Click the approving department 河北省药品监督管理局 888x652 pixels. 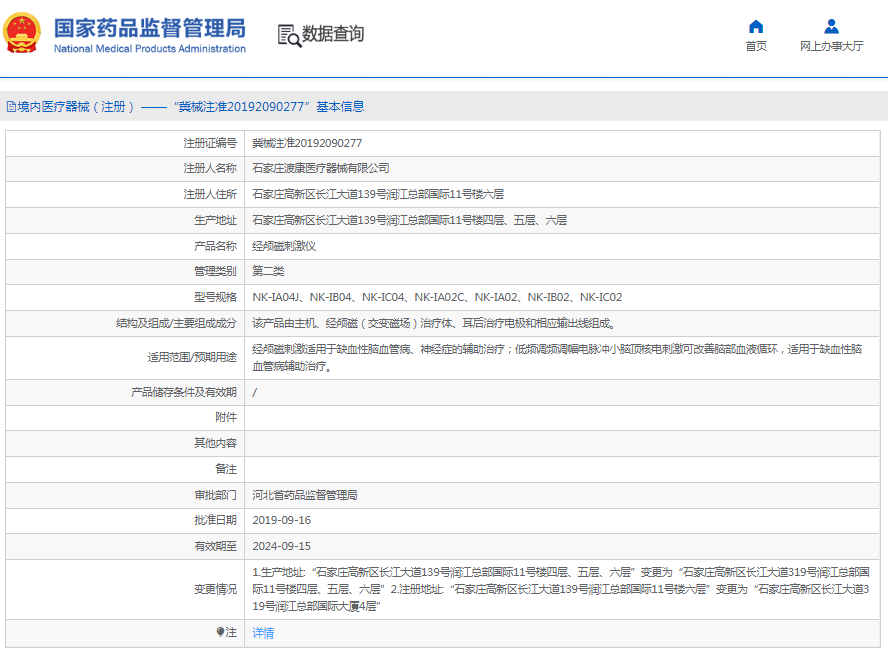click(305, 495)
